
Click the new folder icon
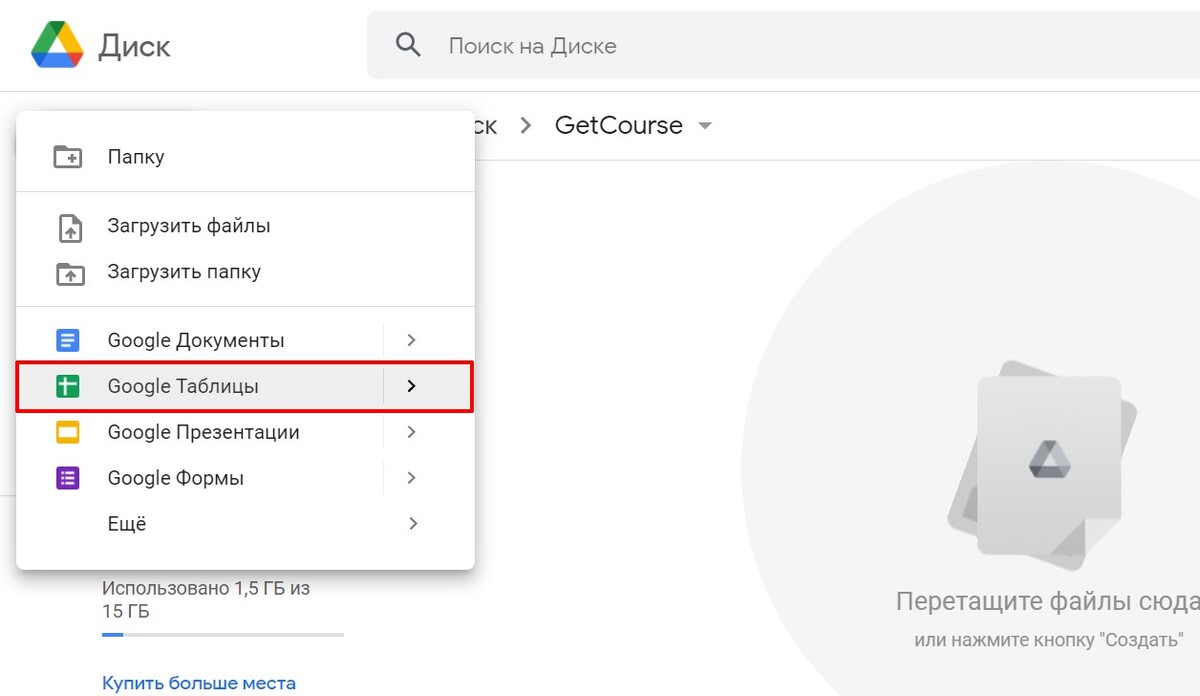click(68, 157)
